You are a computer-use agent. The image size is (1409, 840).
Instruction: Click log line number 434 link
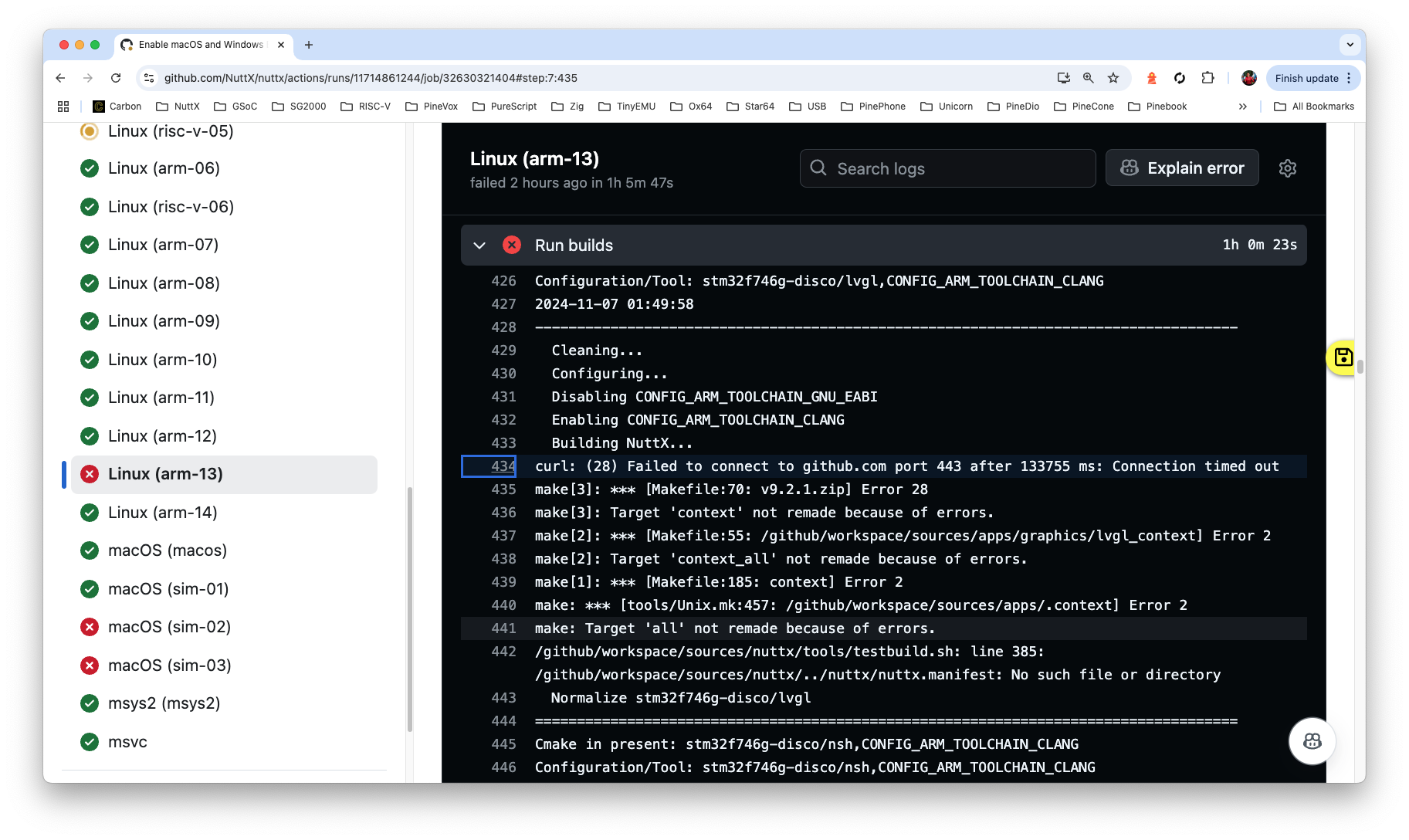click(503, 466)
